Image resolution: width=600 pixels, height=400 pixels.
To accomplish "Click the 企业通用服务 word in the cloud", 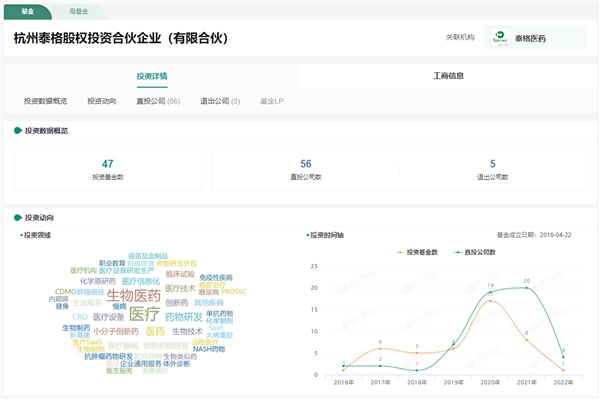I will coord(140,364).
